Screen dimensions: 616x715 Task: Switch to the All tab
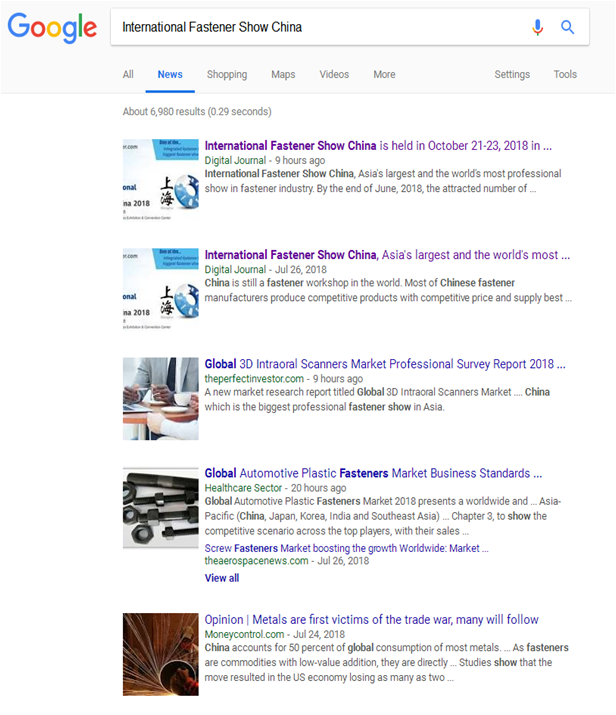click(128, 74)
